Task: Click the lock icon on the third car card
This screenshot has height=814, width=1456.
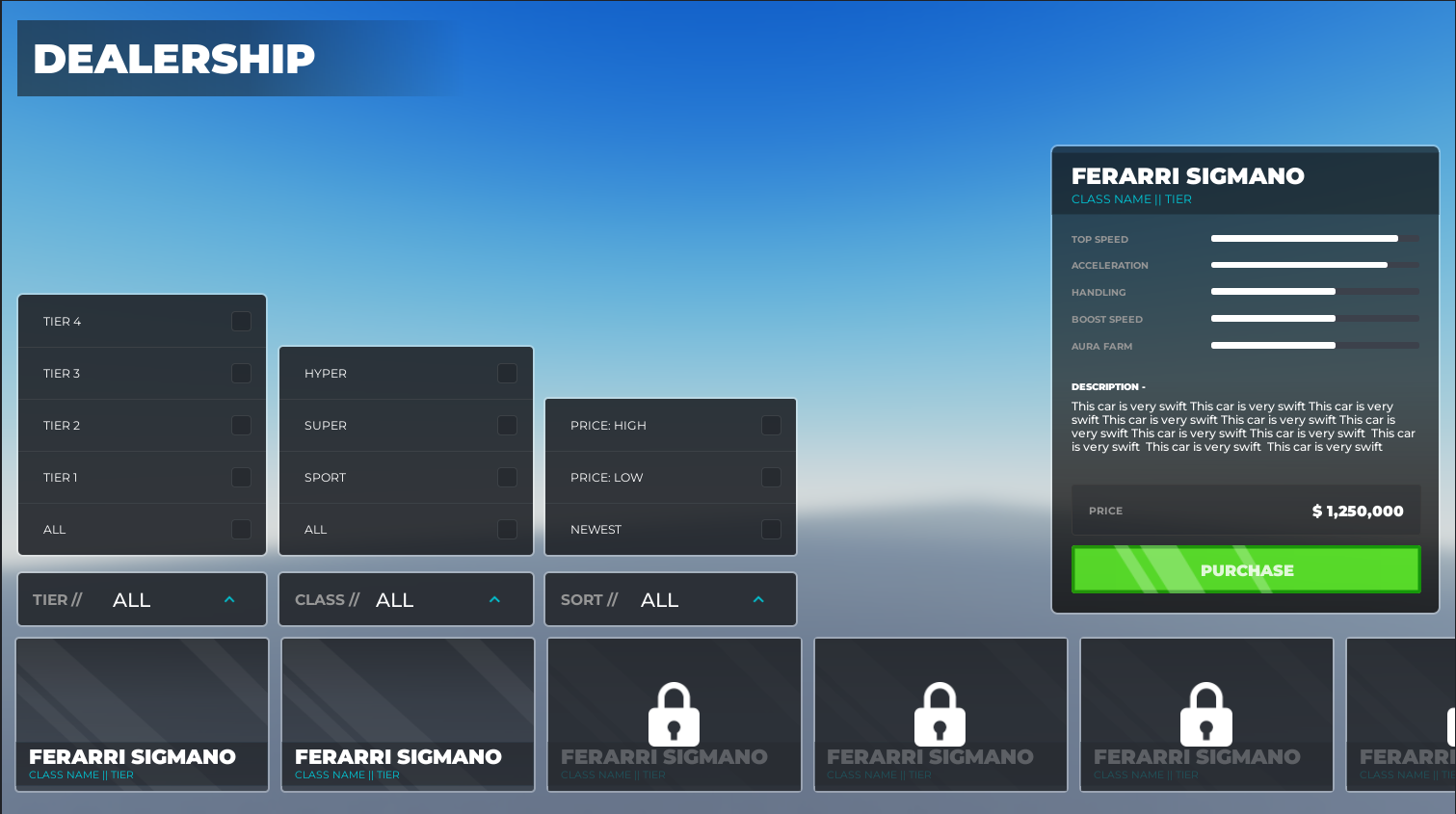Action: (674, 714)
